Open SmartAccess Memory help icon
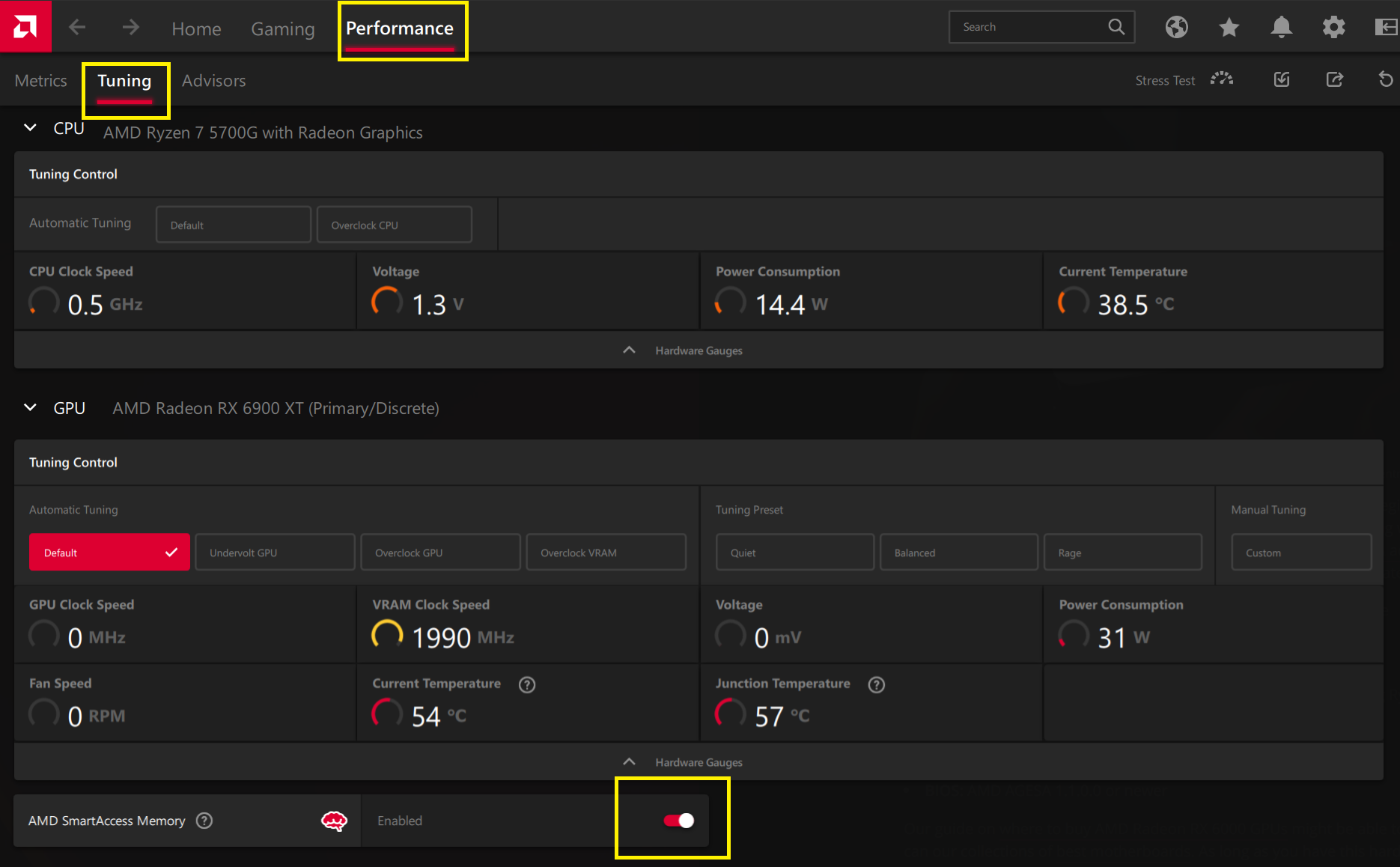 coord(204,821)
